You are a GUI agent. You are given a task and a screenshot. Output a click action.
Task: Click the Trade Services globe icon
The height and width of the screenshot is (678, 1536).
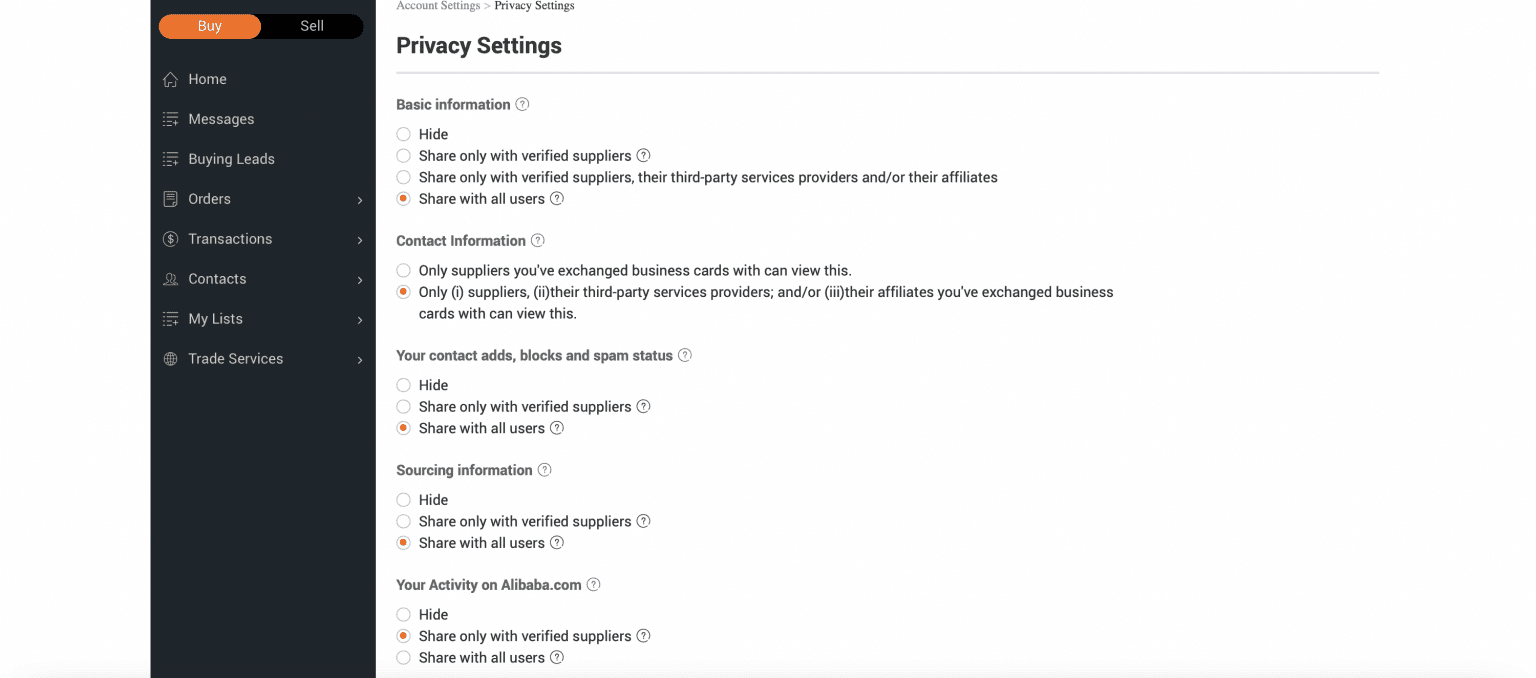(x=170, y=359)
